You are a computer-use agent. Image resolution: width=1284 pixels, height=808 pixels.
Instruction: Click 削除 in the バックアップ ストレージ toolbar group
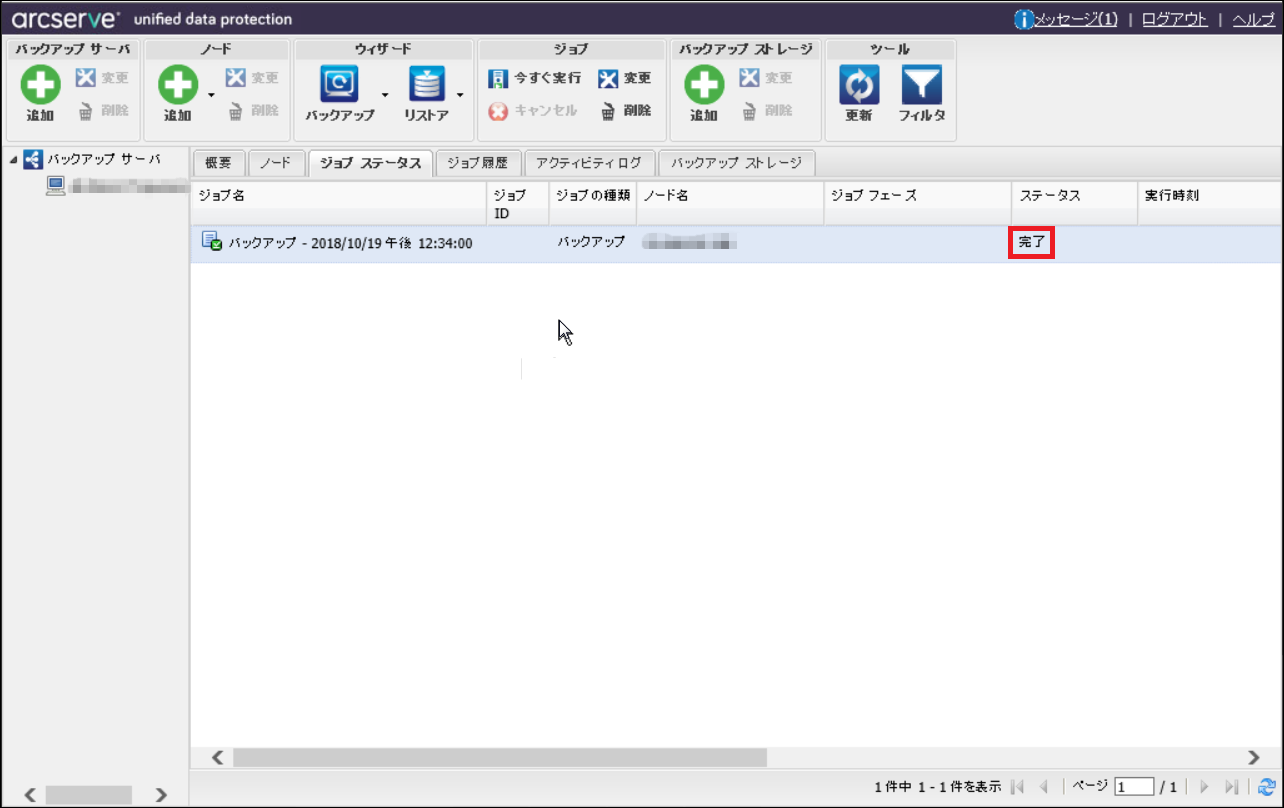point(766,111)
